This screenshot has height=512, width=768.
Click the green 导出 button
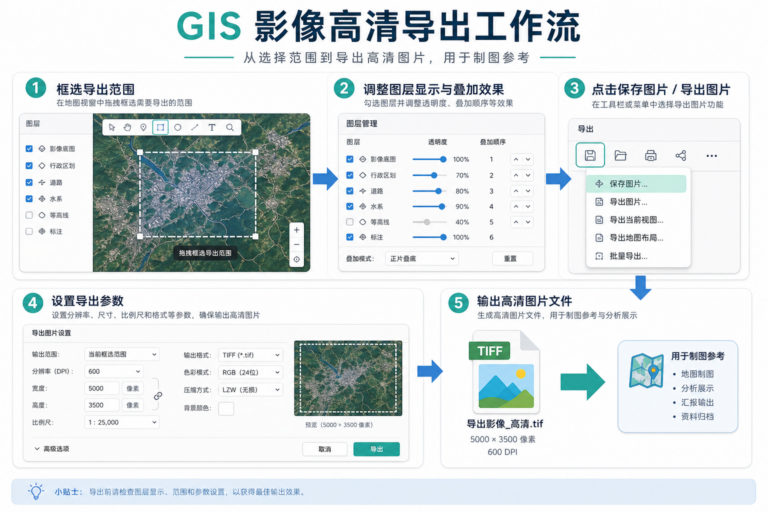tap(377, 449)
